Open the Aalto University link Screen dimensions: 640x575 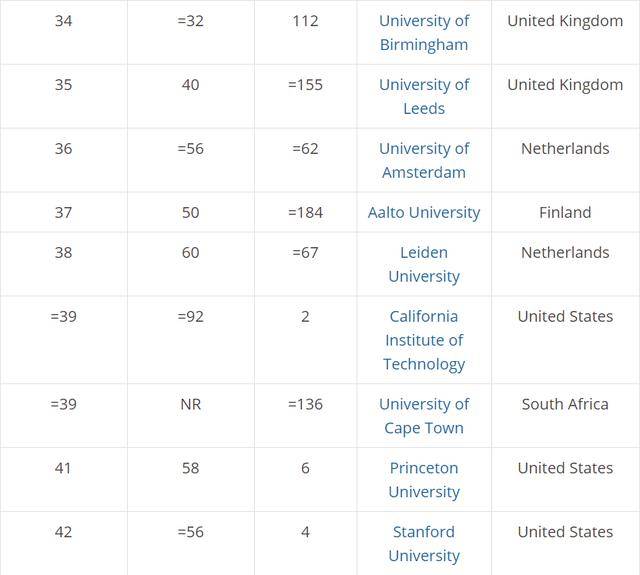pos(424,213)
